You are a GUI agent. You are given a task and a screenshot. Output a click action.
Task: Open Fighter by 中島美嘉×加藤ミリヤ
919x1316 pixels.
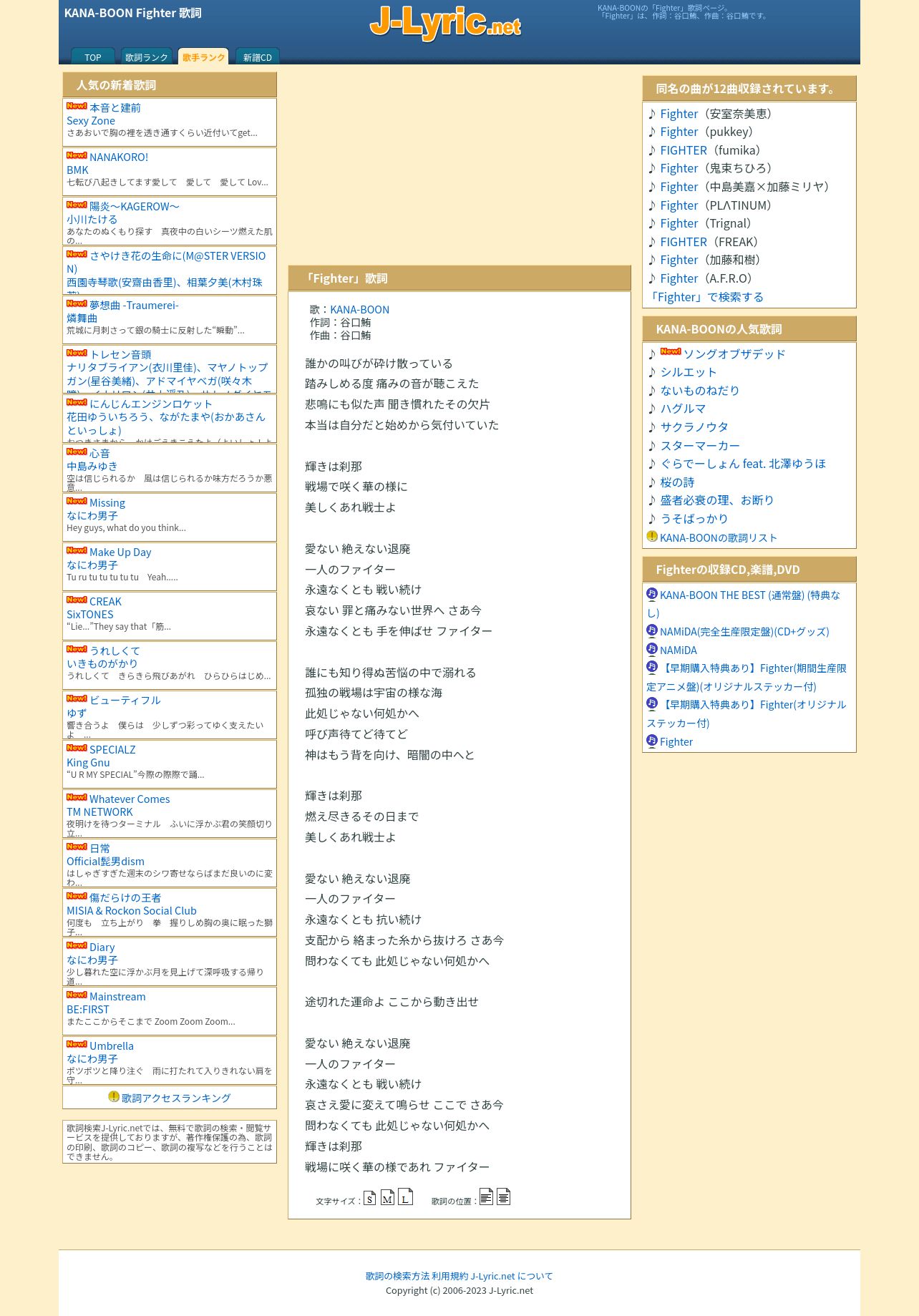click(679, 187)
